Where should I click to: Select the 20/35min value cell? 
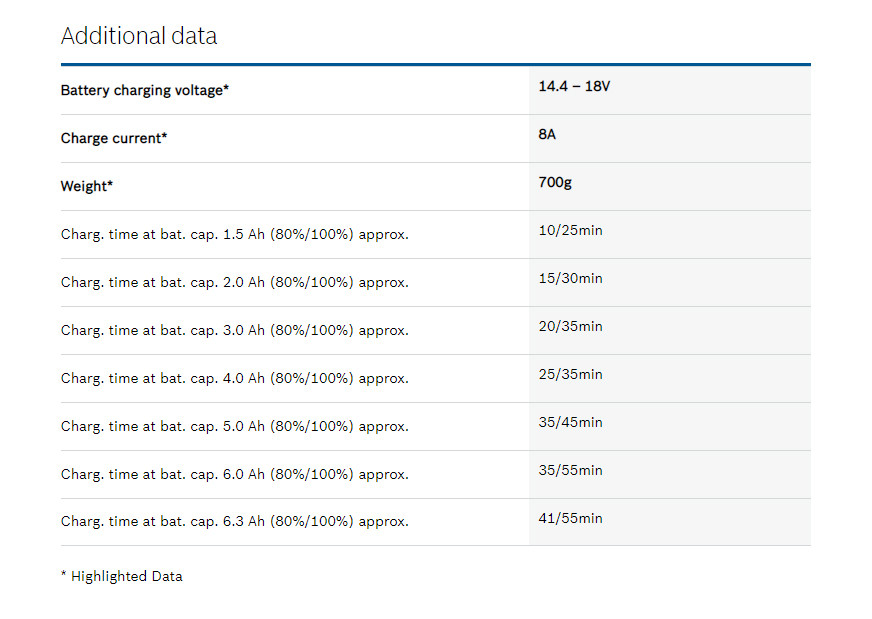point(570,327)
